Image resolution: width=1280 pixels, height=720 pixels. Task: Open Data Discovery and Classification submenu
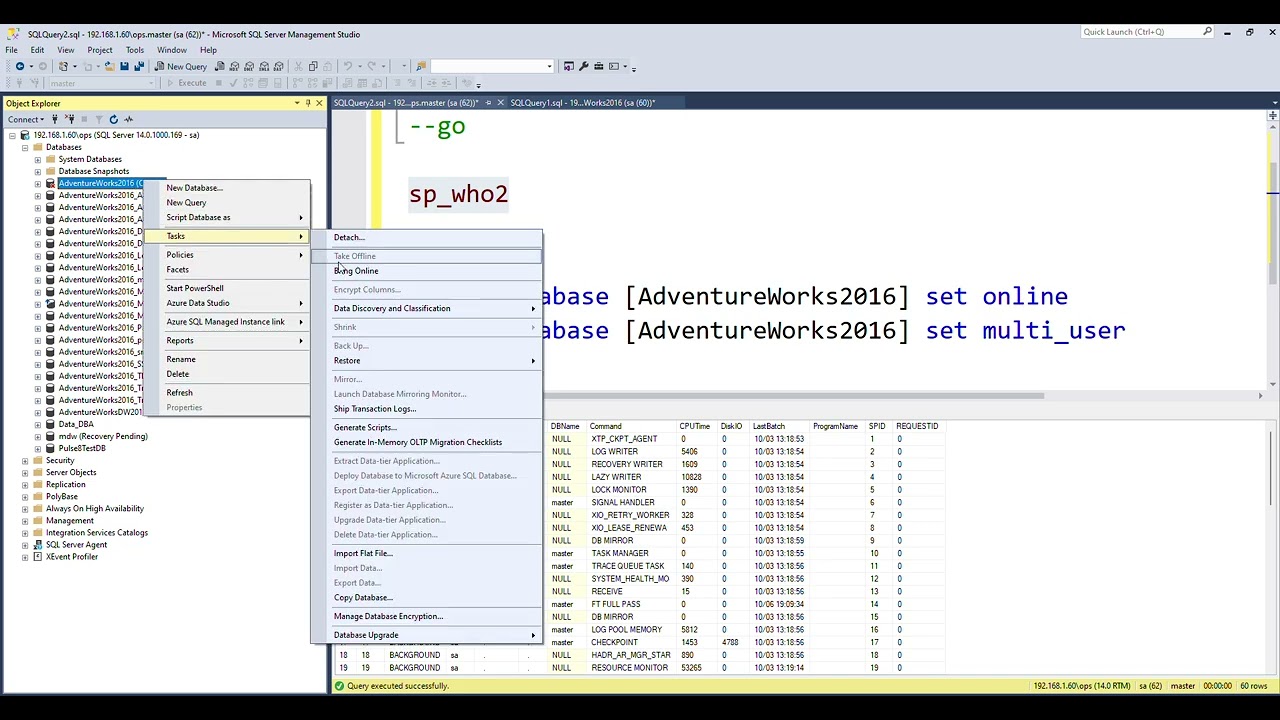(427, 308)
